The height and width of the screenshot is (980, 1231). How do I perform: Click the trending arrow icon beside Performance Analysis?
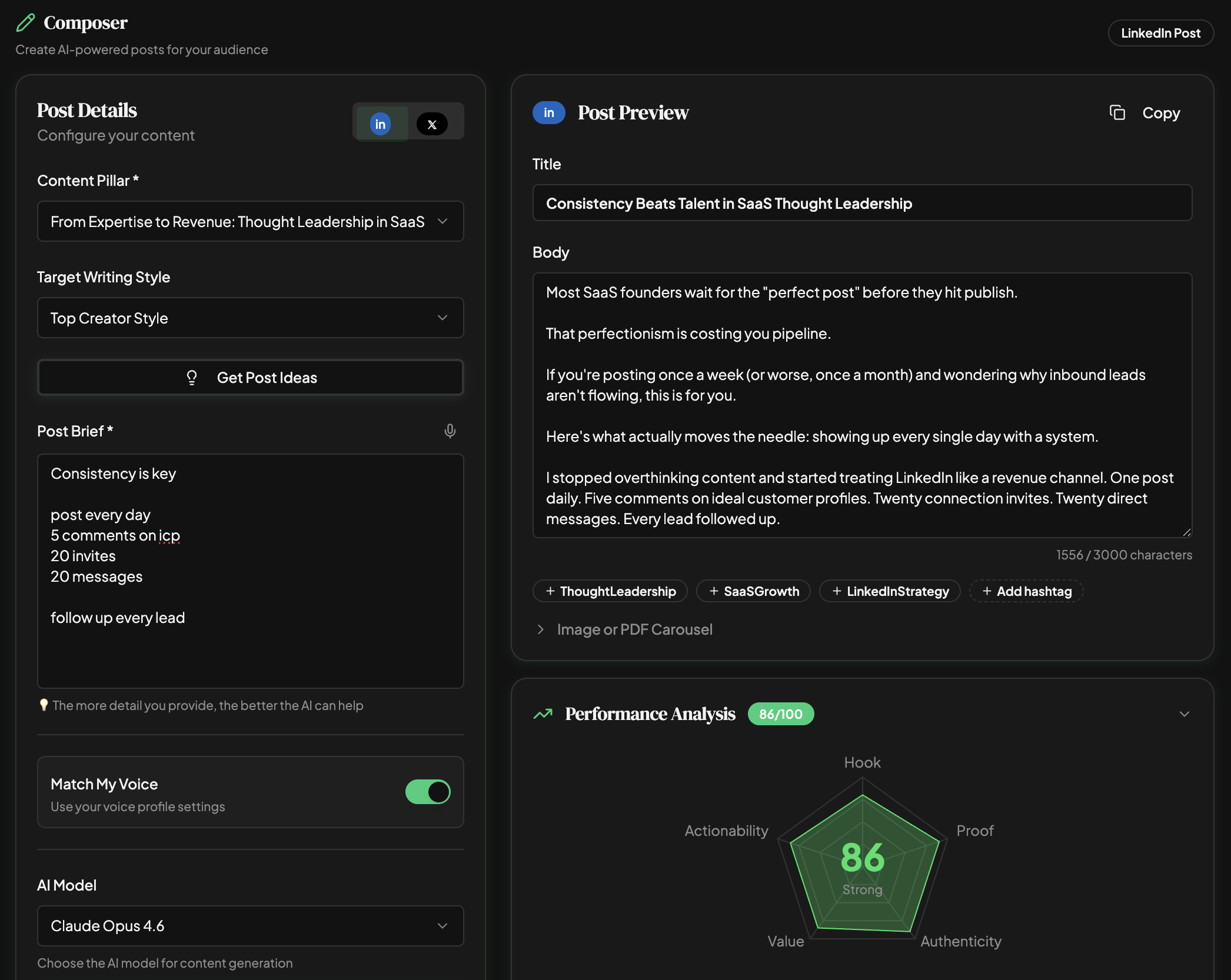[543, 714]
